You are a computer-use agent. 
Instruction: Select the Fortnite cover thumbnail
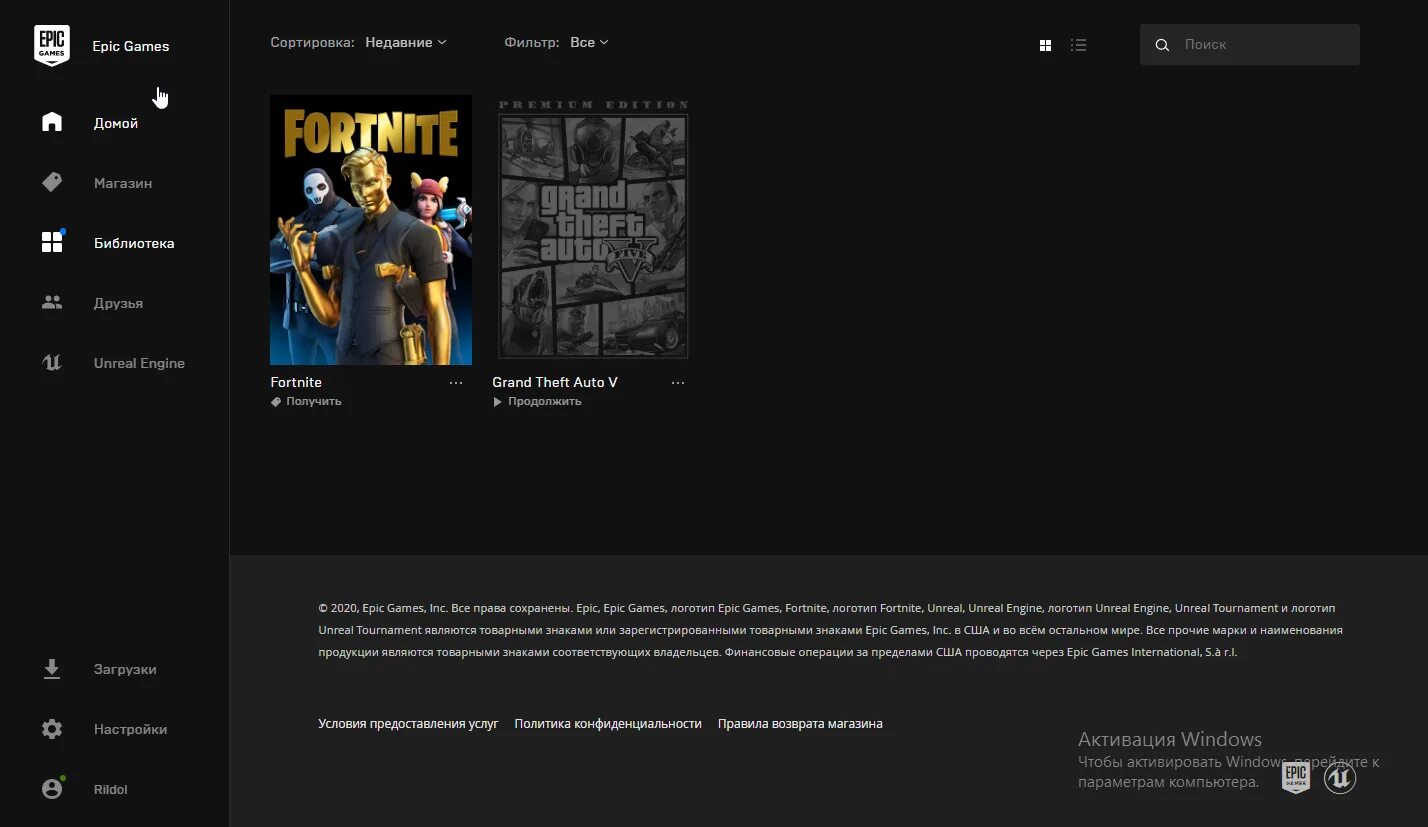[x=371, y=230]
